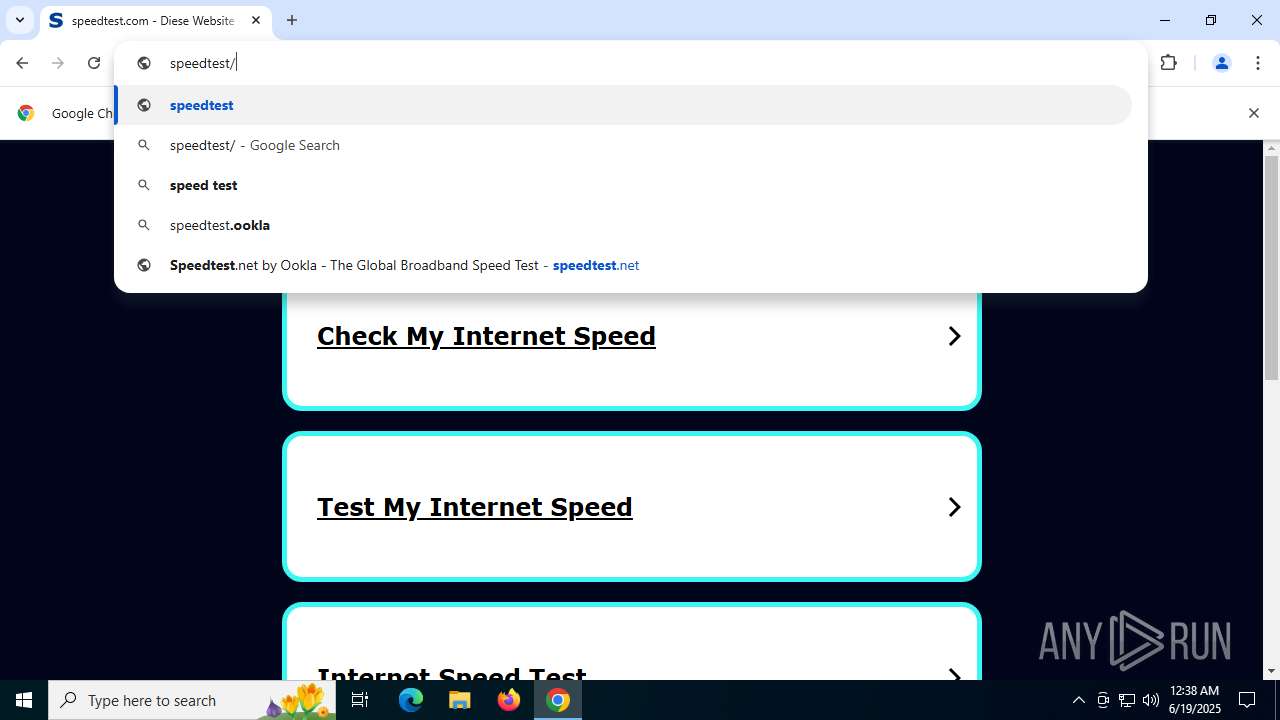Select the Chrome taskbar icon
The image size is (1280, 720).
pyautogui.click(x=558, y=700)
